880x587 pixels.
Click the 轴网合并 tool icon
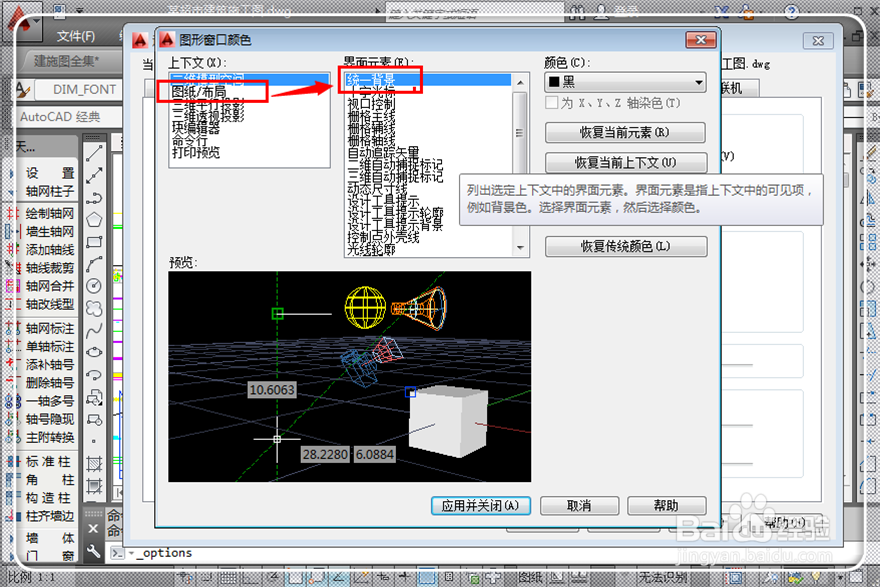pos(13,286)
